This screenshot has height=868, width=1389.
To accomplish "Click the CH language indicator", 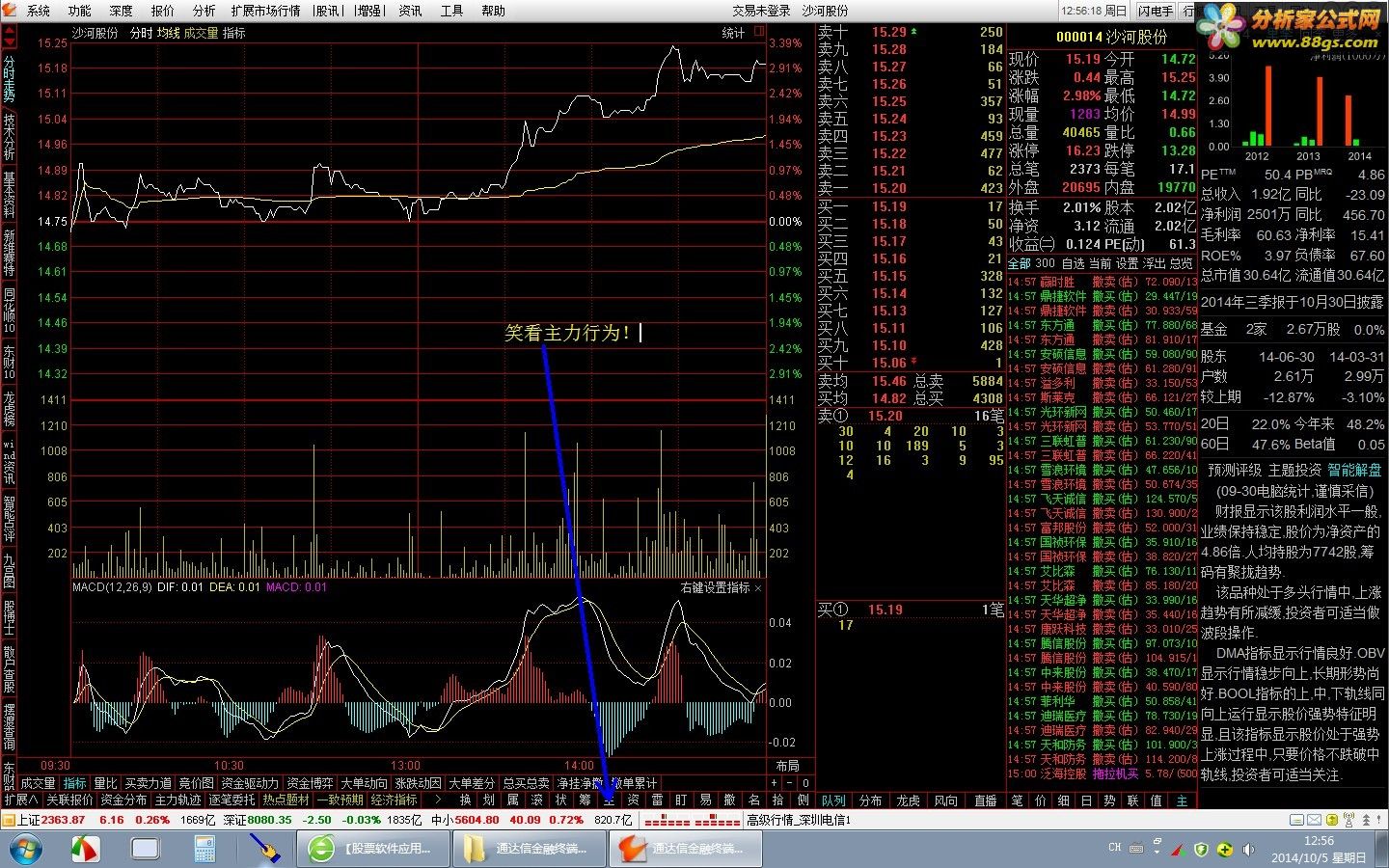I will pyautogui.click(x=1114, y=849).
